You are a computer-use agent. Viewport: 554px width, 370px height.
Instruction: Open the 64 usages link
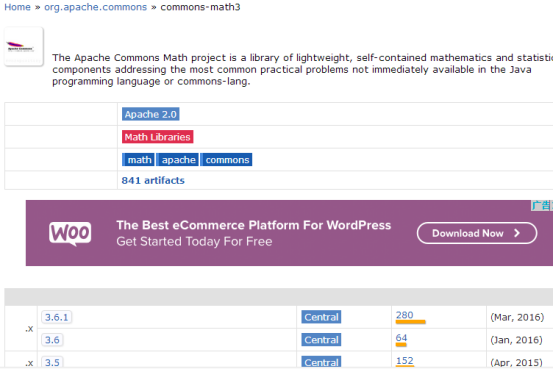(x=401, y=337)
